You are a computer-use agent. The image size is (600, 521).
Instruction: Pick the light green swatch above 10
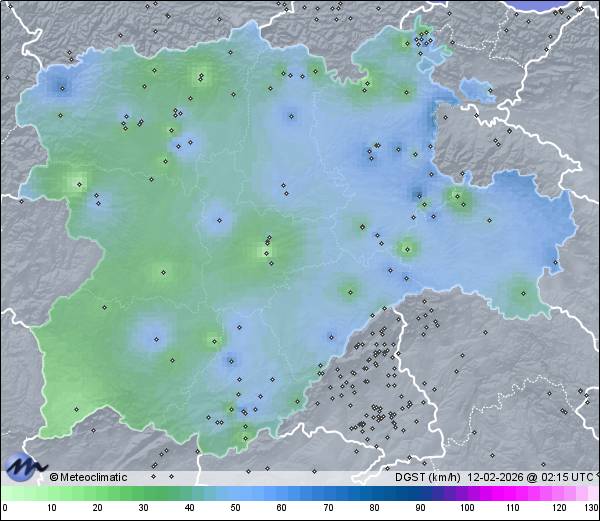(x=51, y=493)
